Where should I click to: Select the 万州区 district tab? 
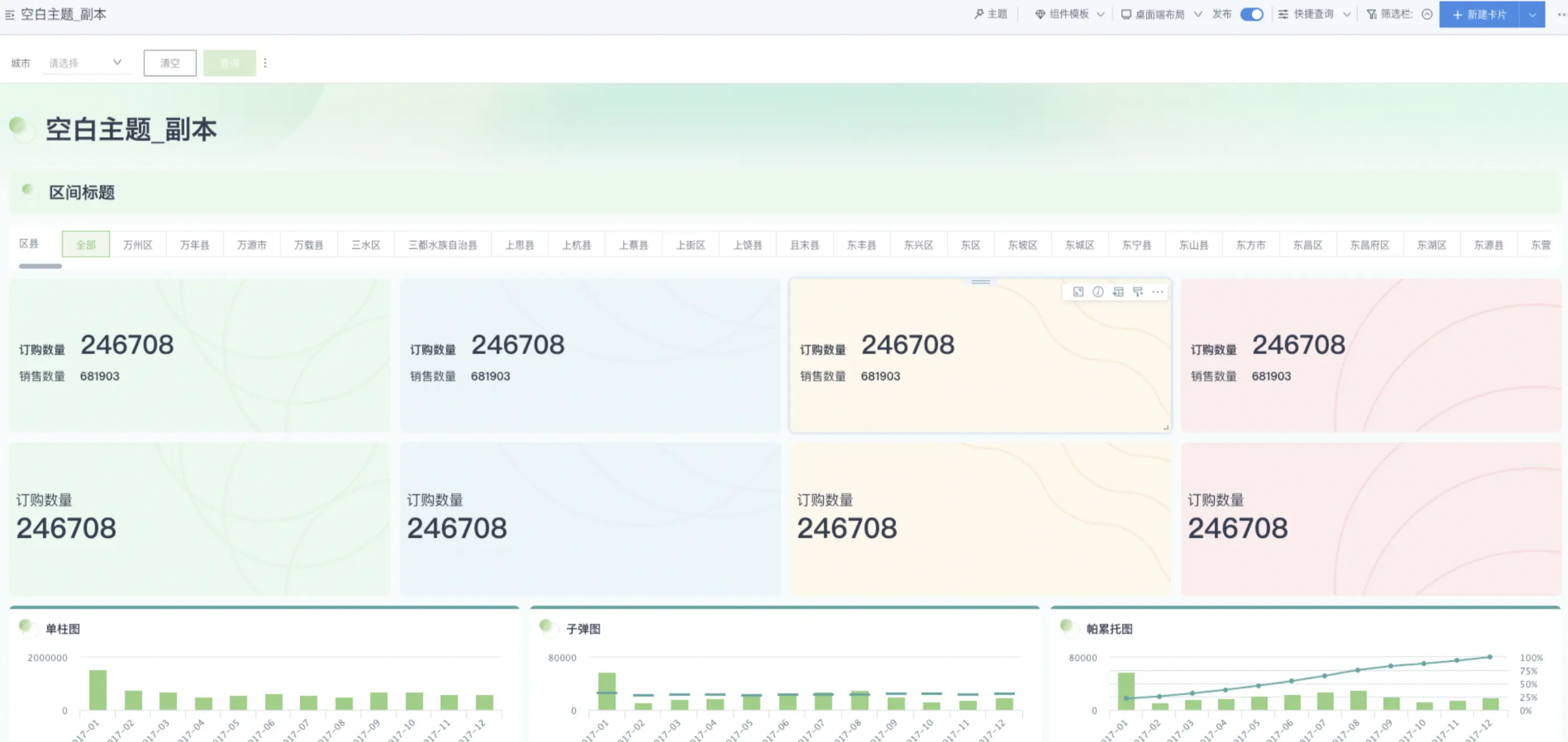pos(138,244)
